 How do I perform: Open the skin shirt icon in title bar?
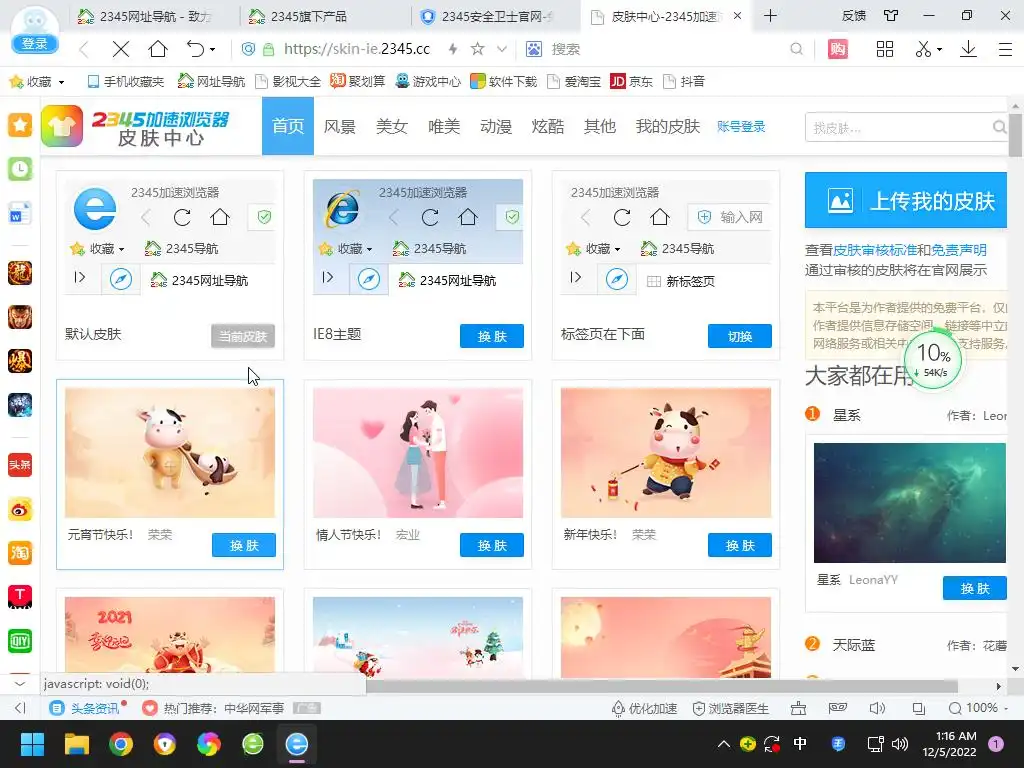tap(891, 16)
